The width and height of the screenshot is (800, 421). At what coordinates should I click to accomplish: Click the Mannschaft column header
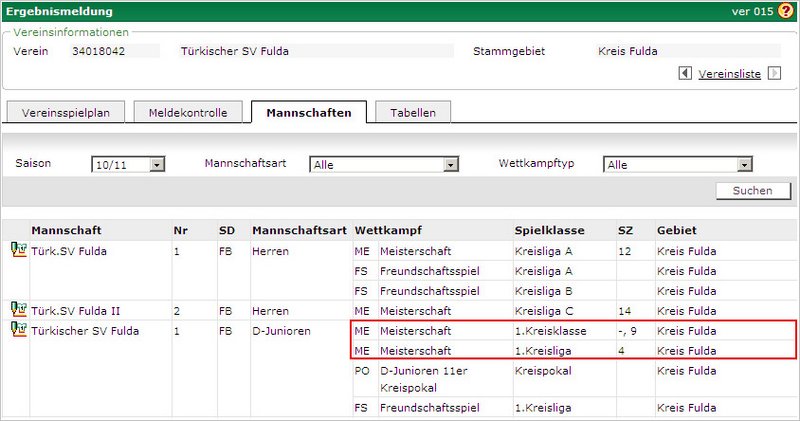(66, 230)
